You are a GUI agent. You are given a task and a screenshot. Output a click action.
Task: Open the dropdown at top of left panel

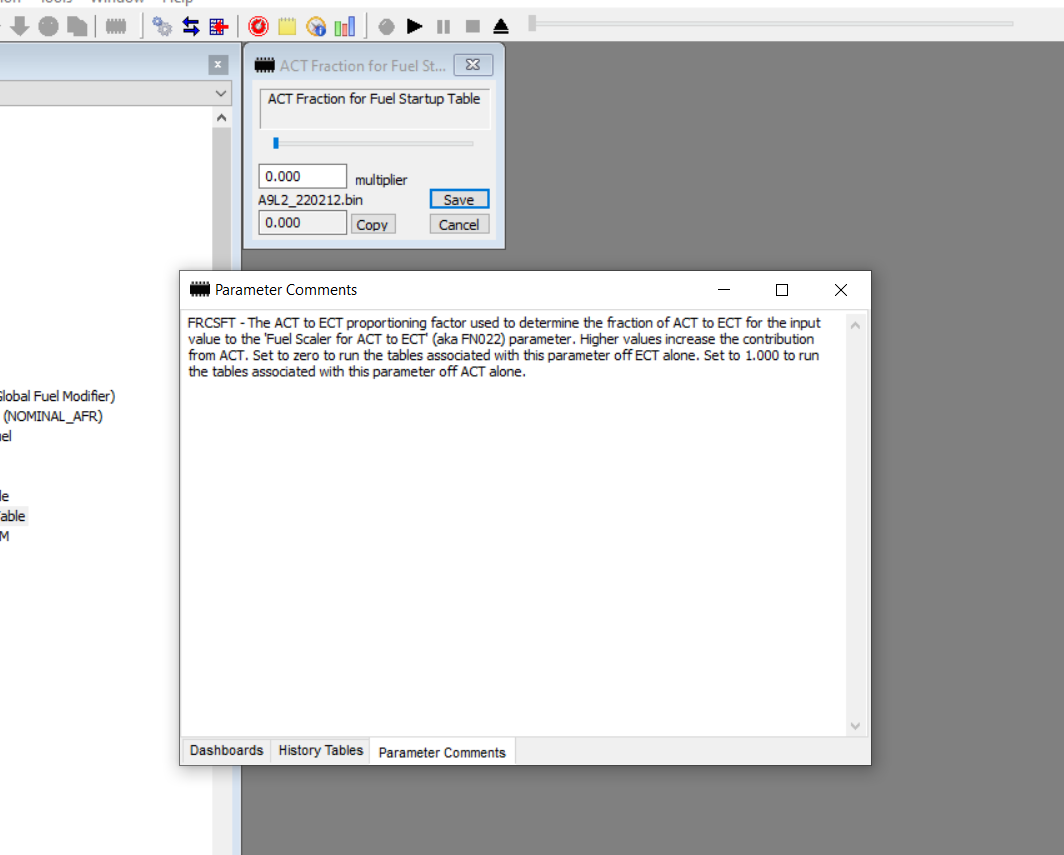221,93
